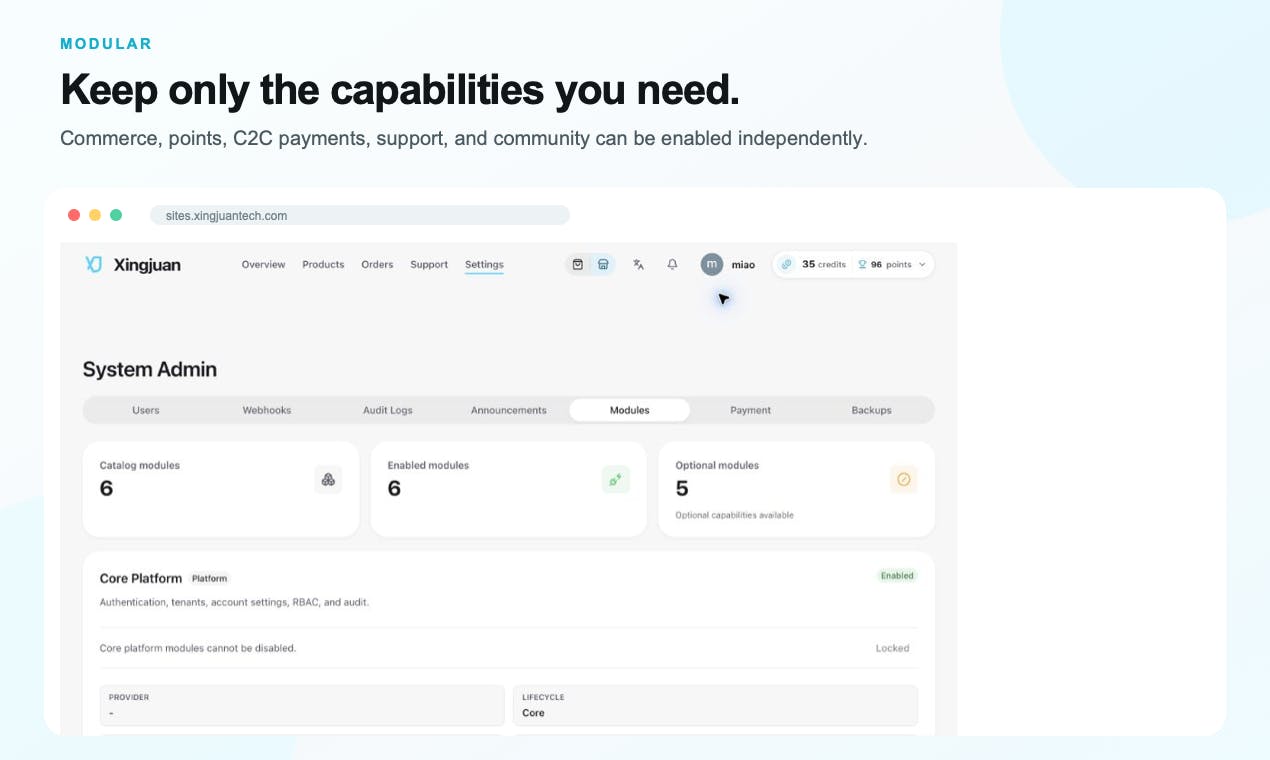Open the Overview menu item
The width and height of the screenshot is (1270, 760).
(263, 264)
